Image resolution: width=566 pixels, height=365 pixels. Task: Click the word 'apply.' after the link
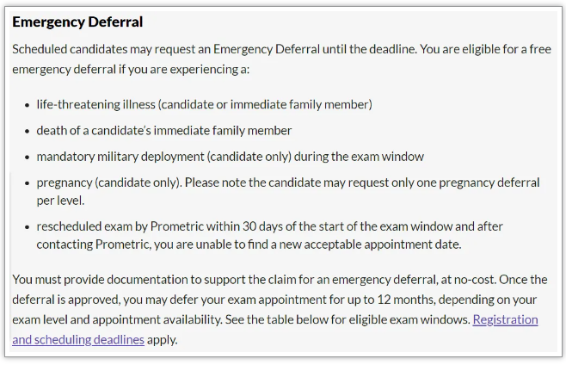162,340
